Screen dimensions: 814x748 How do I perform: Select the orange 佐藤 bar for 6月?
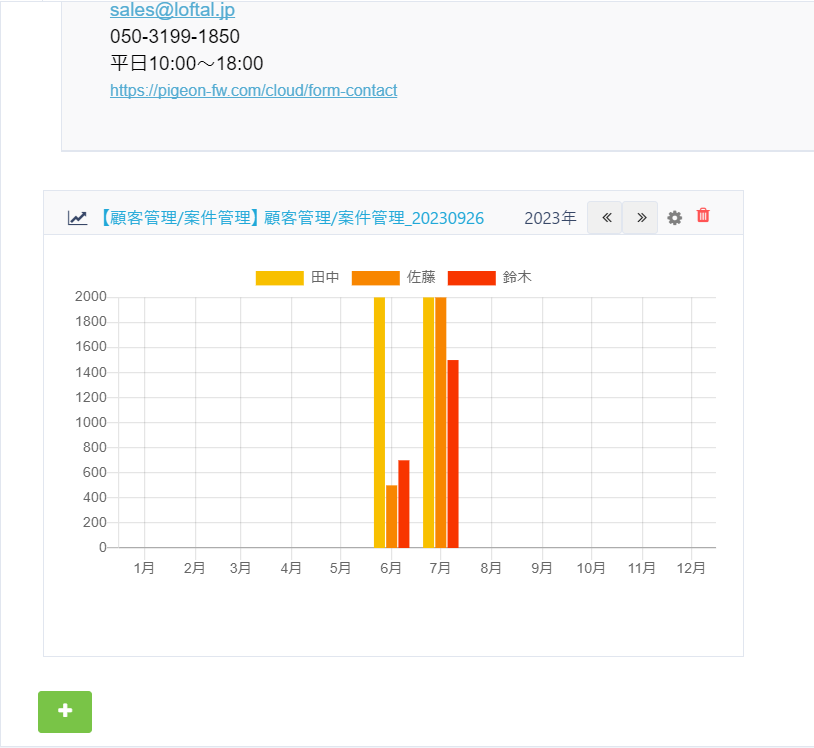click(x=392, y=516)
